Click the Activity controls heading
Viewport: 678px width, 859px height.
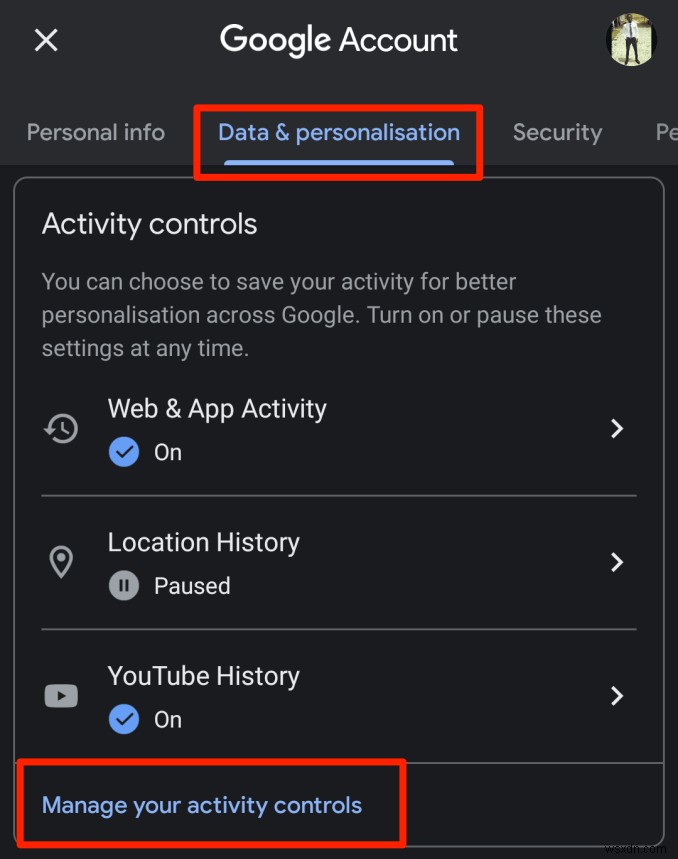(148, 224)
